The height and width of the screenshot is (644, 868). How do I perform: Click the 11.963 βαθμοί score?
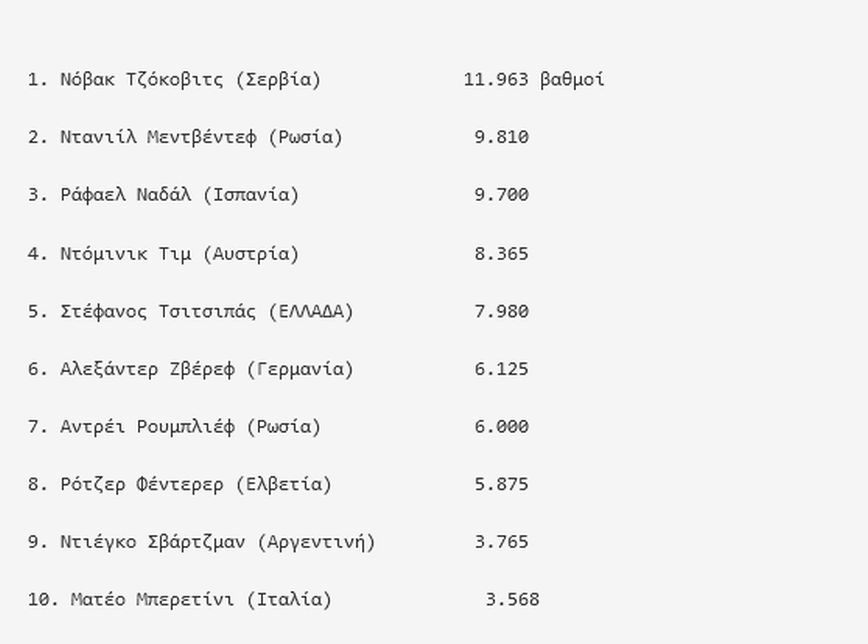[533, 80]
